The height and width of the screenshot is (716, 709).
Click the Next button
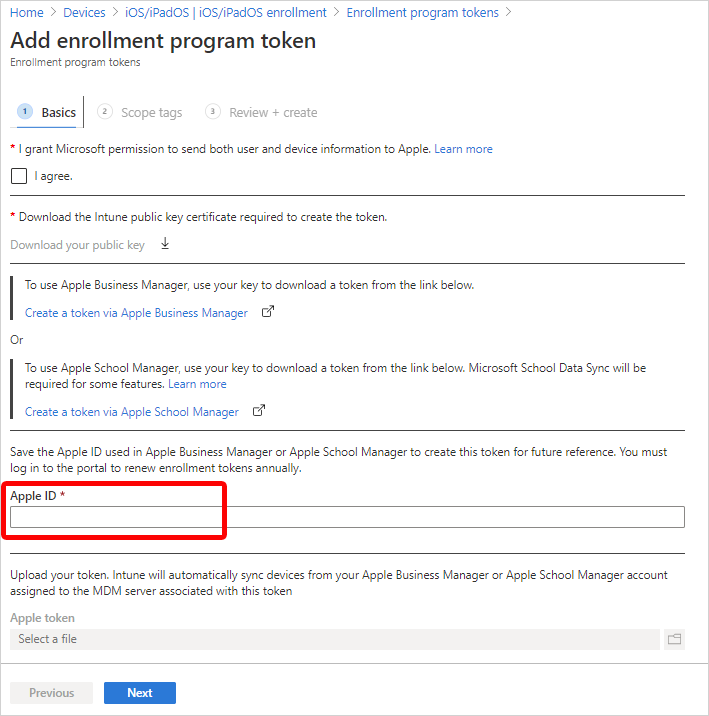point(140,693)
